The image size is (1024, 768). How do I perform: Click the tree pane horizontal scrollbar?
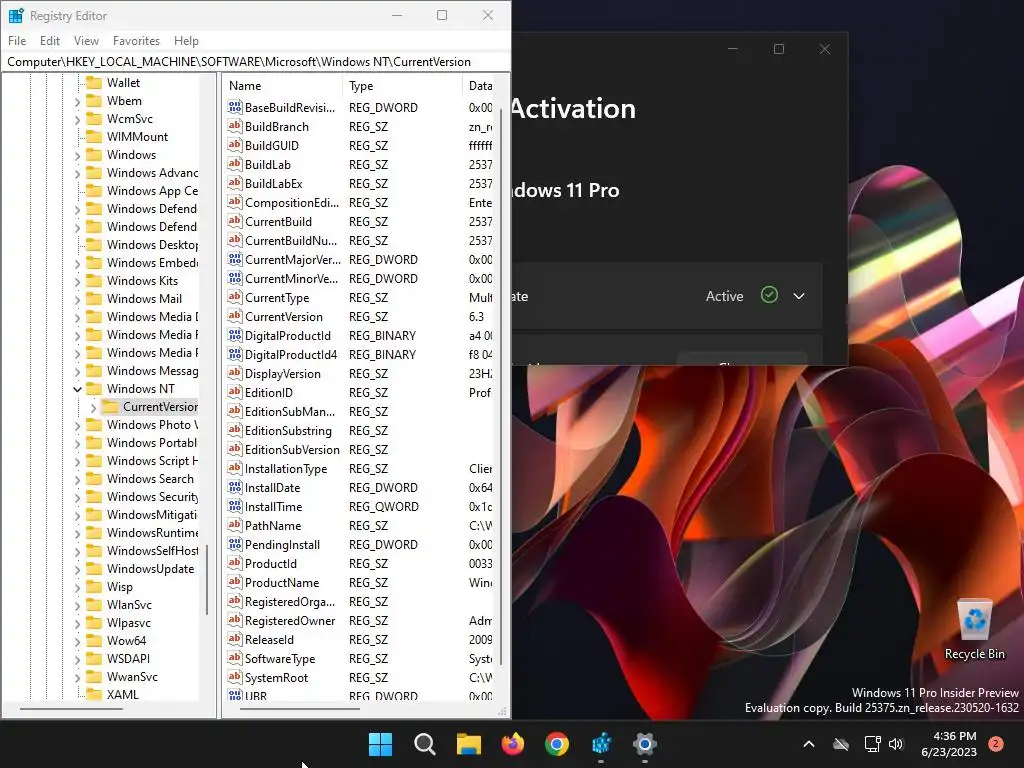(x=71, y=709)
